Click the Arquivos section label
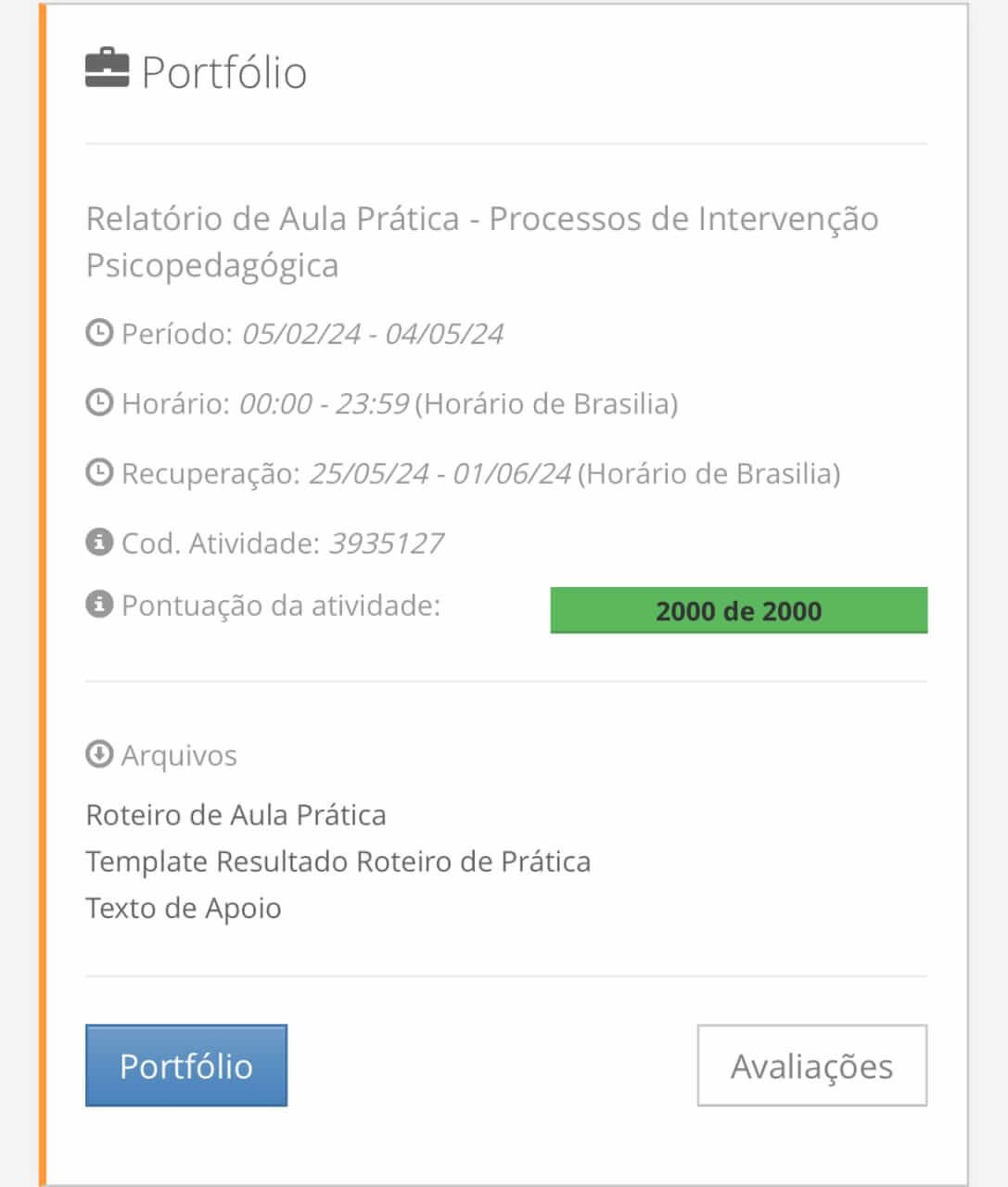 tap(179, 756)
